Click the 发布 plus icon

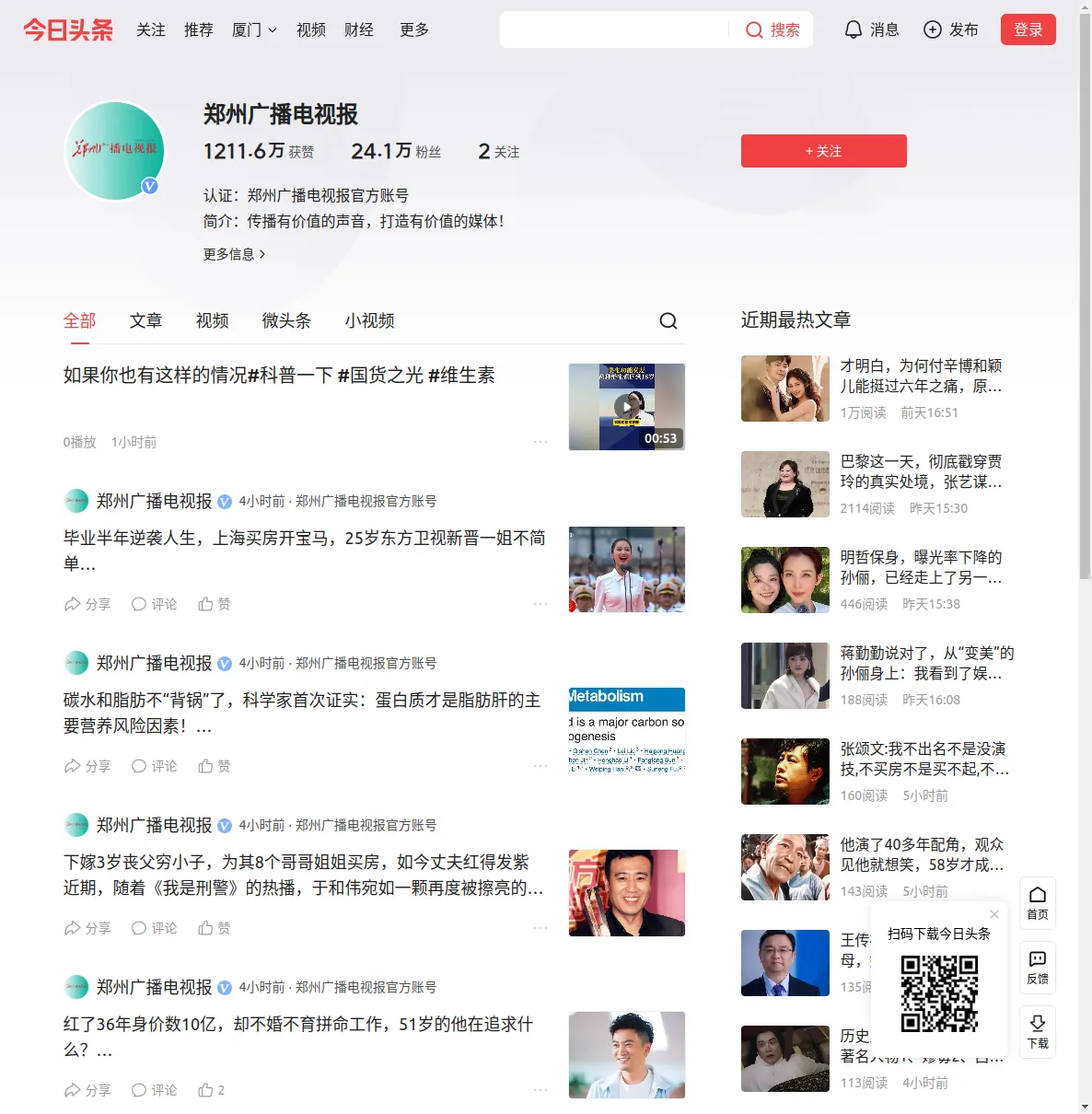(x=933, y=29)
